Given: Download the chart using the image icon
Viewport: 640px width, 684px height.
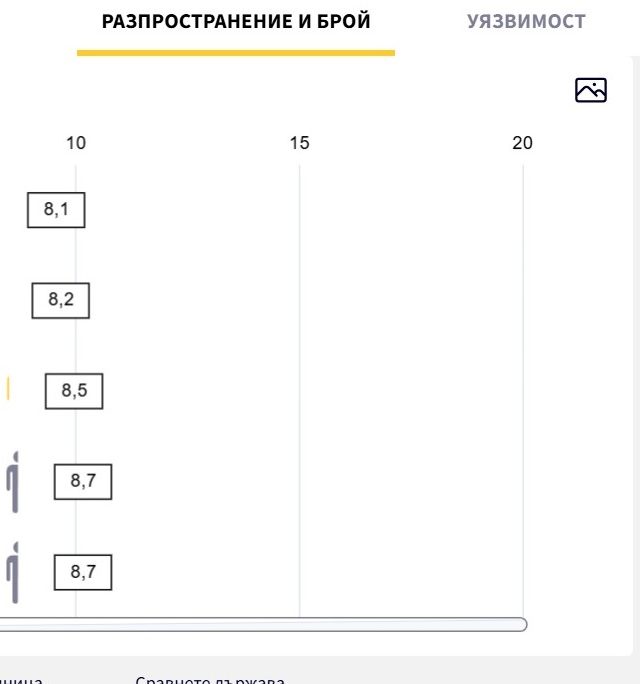Looking at the screenshot, I should [x=591, y=90].
